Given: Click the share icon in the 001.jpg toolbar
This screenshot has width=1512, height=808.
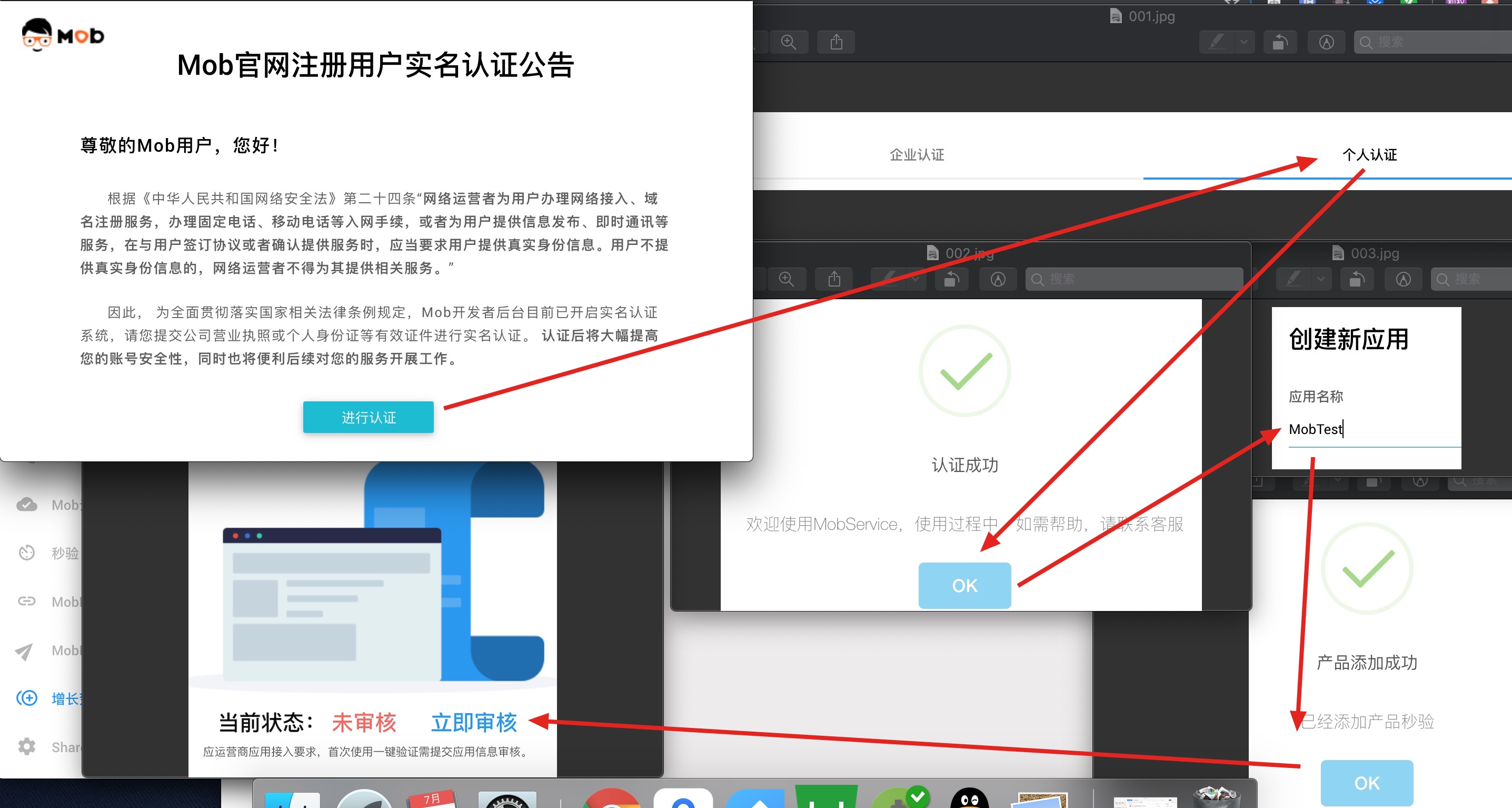Looking at the screenshot, I should pyautogui.click(x=837, y=42).
